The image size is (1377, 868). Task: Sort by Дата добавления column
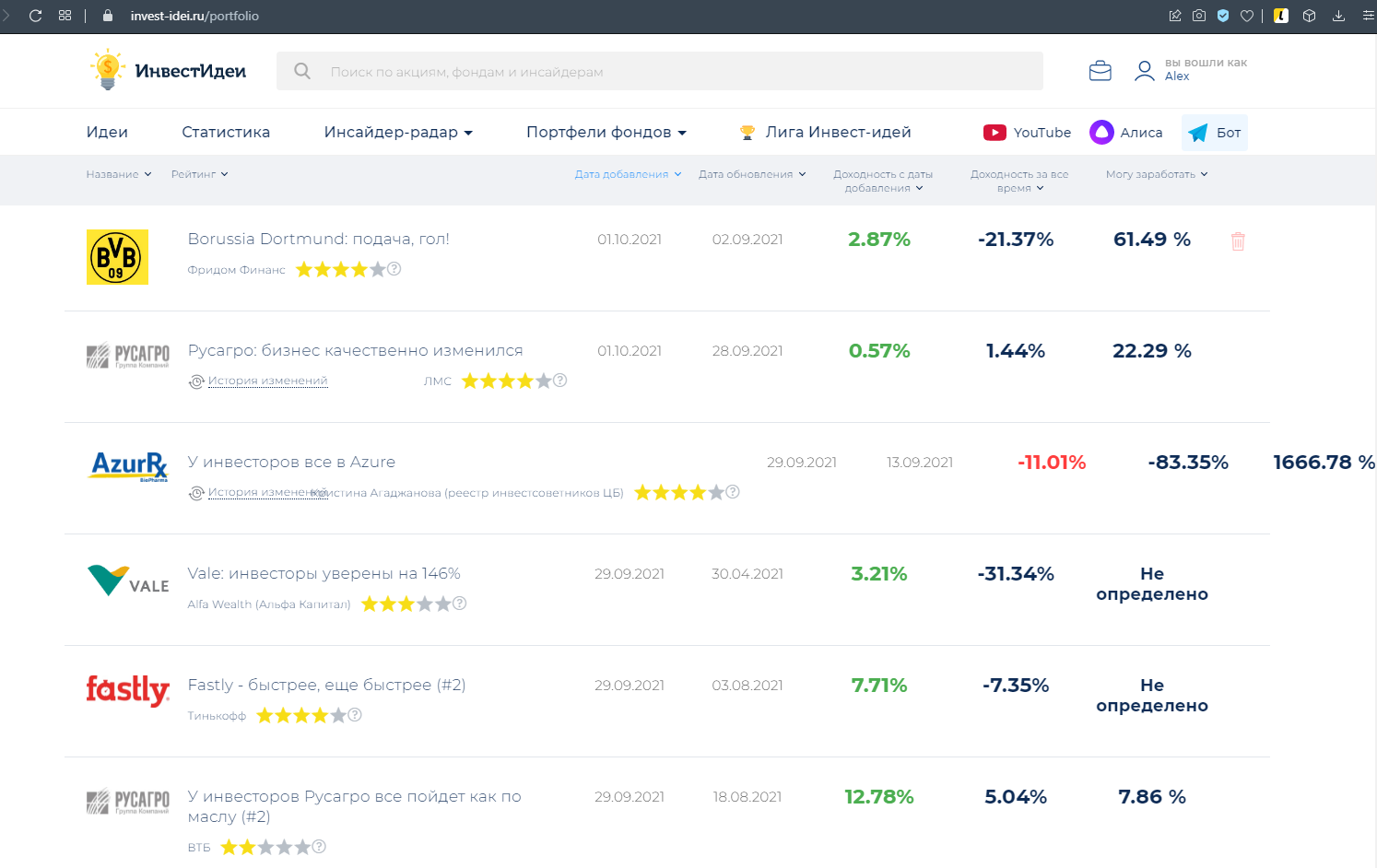click(629, 174)
